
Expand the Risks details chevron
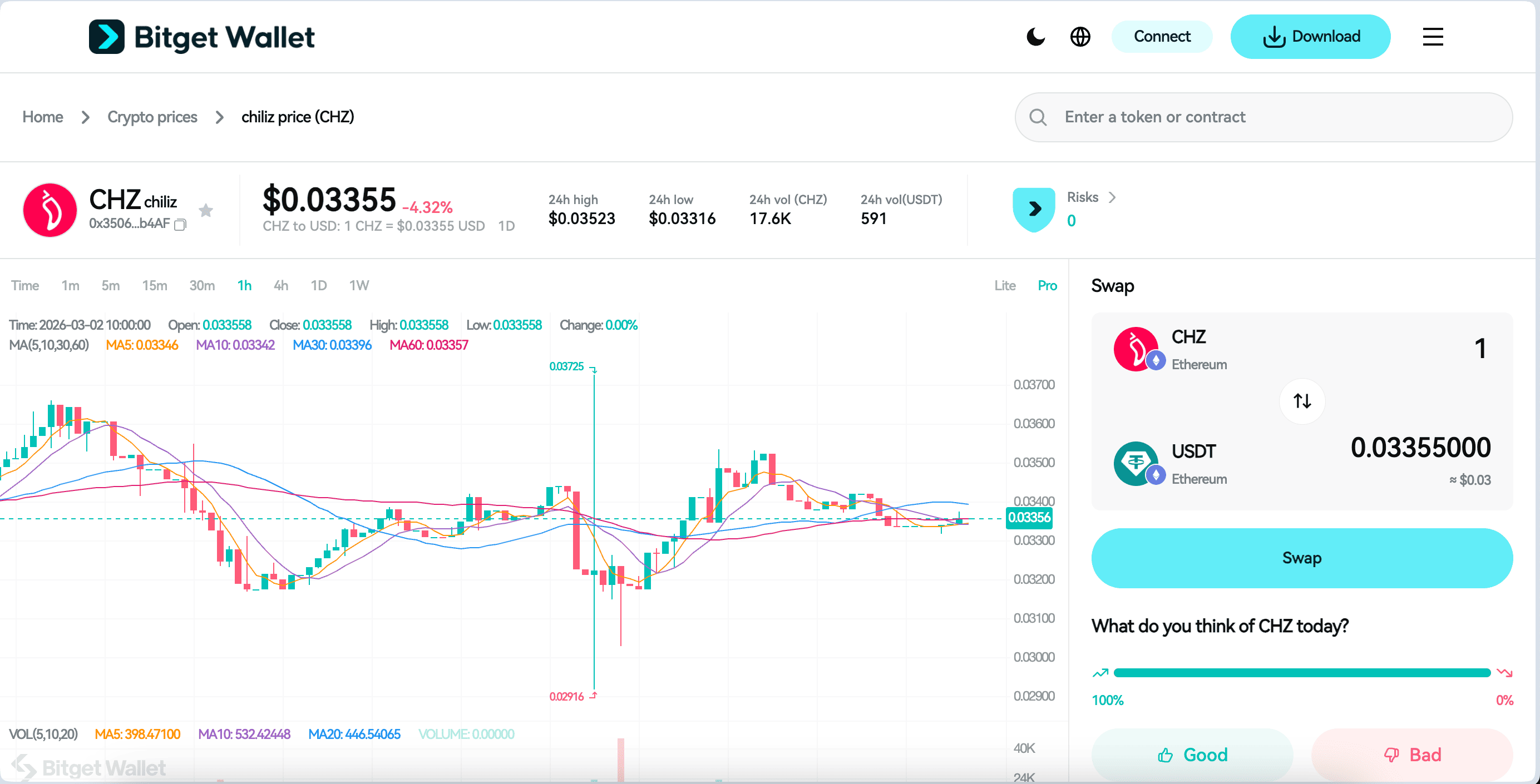coord(1113,197)
